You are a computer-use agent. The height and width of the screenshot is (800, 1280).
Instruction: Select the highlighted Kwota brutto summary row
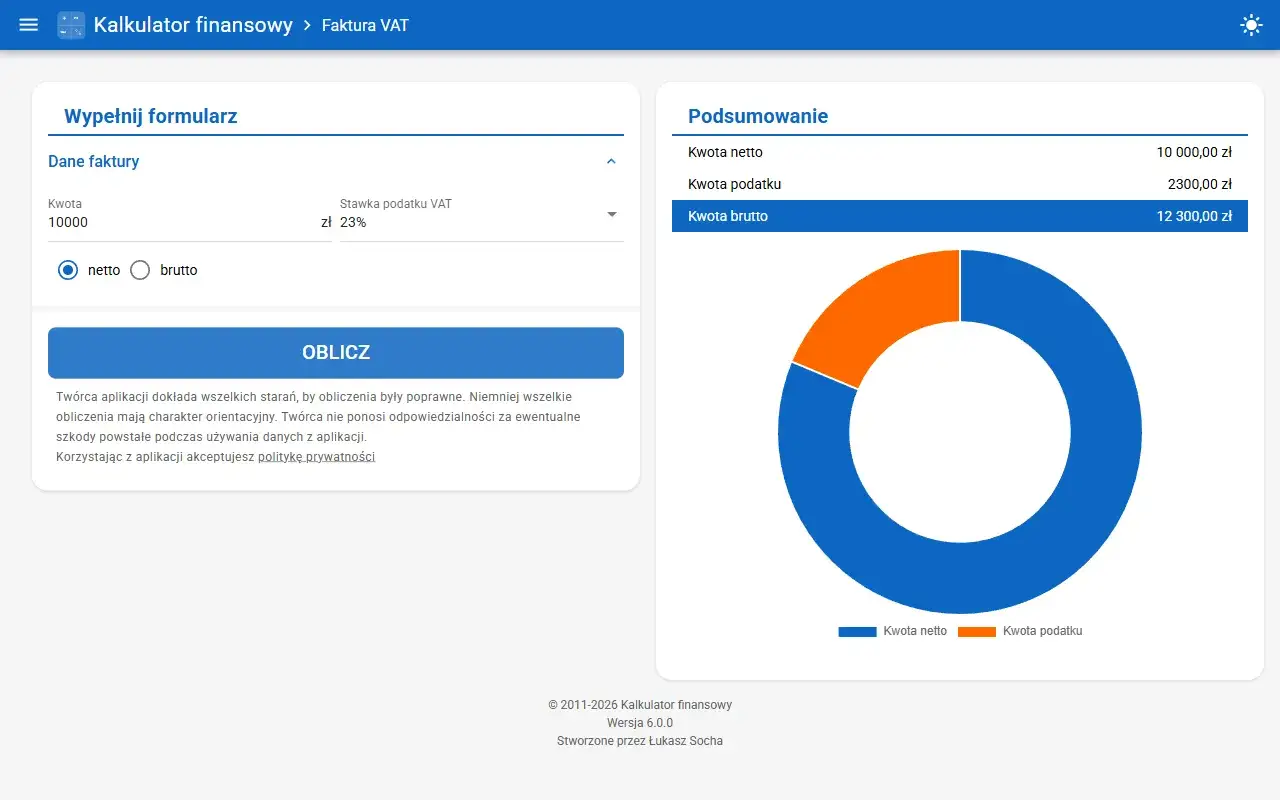(959, 216)
